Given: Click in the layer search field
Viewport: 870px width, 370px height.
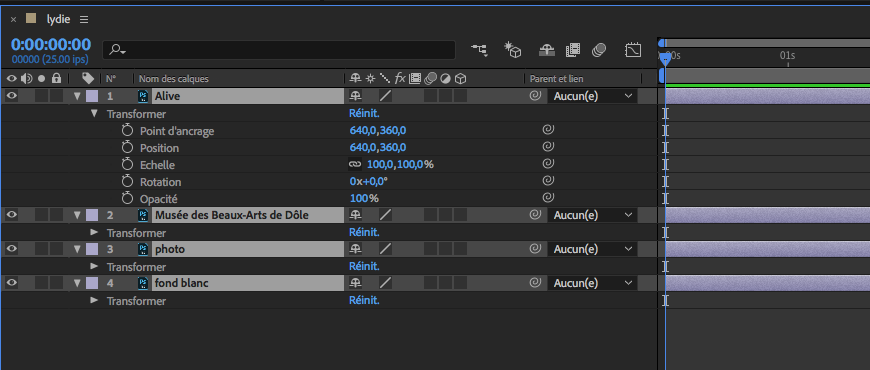Looking at the screenshot, I should [x=279, y=50].
